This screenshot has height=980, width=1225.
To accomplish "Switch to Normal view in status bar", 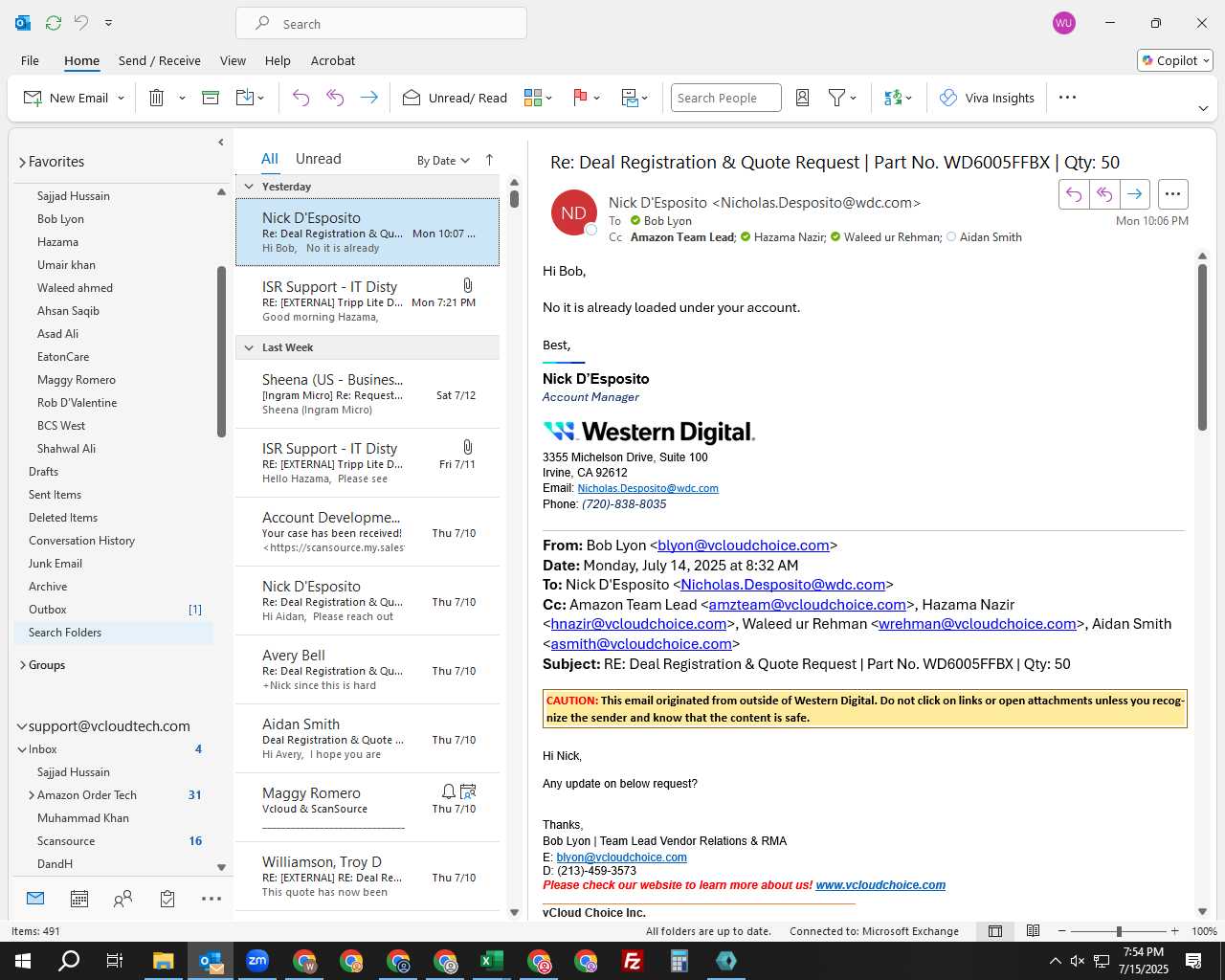I will 995,931.
